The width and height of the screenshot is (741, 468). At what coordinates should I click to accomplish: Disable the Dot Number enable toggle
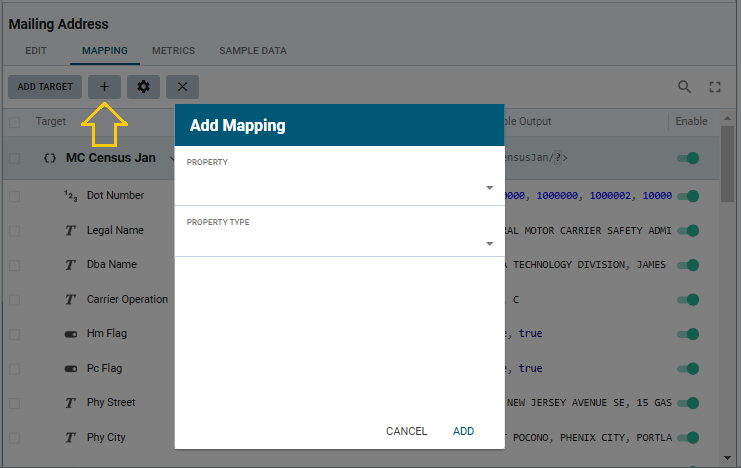(688, 195)
